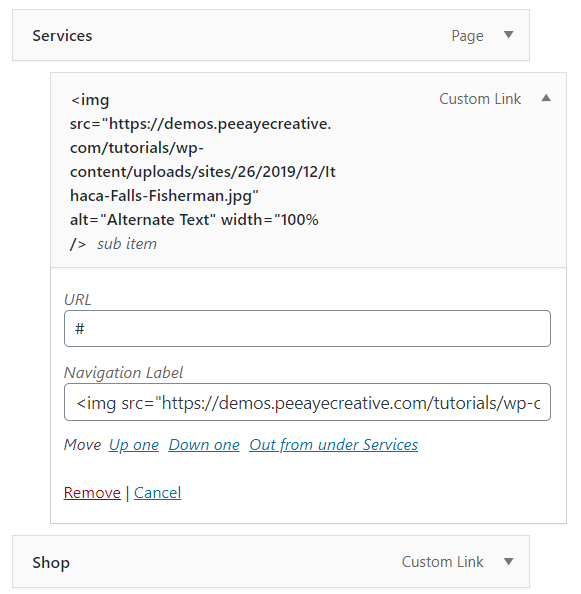Click inside the URL field containing #
This screenshot has width=581, height=594.
tap(307, 328)
